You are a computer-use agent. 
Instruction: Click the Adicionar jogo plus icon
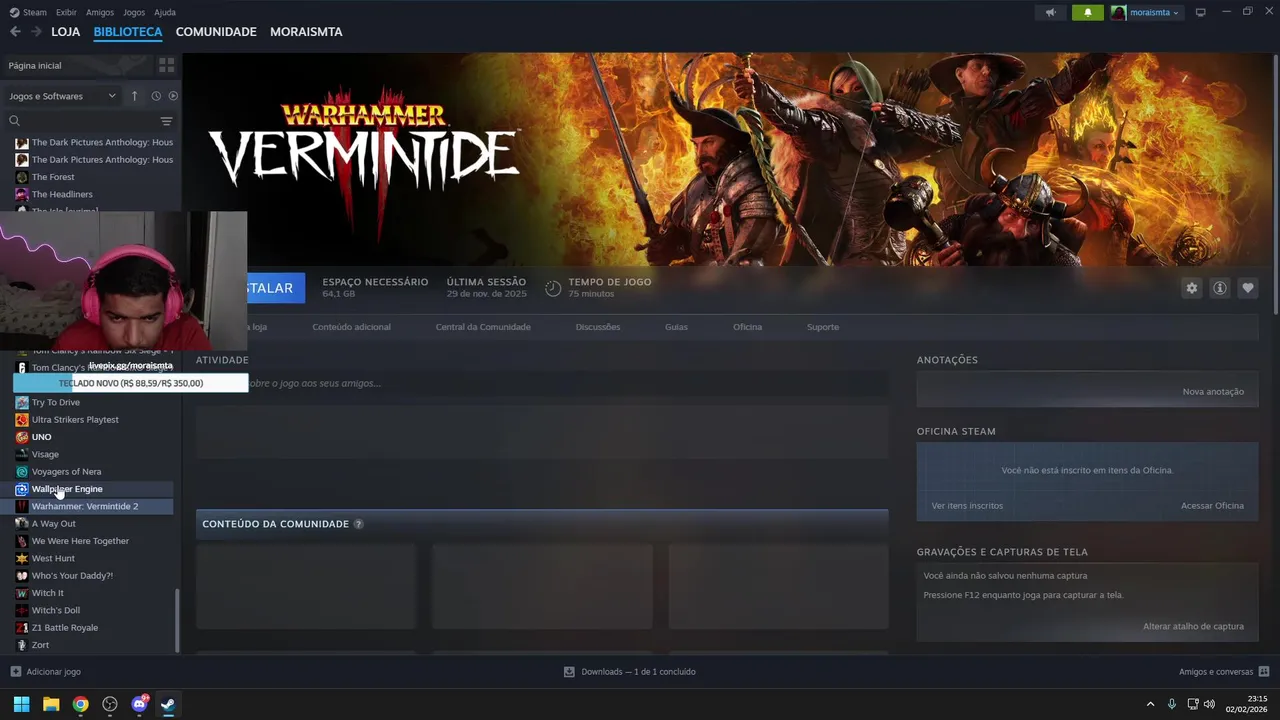(x=15, y=672)
